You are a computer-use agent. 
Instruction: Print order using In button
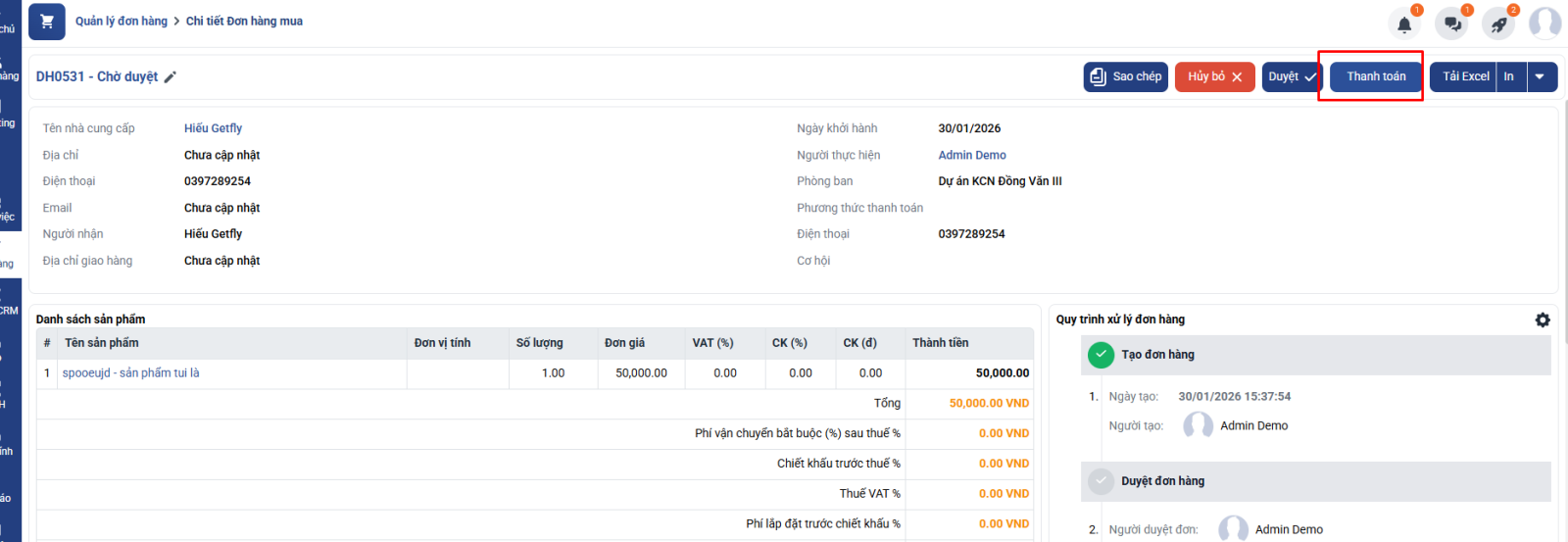[x=1509, y=76]
